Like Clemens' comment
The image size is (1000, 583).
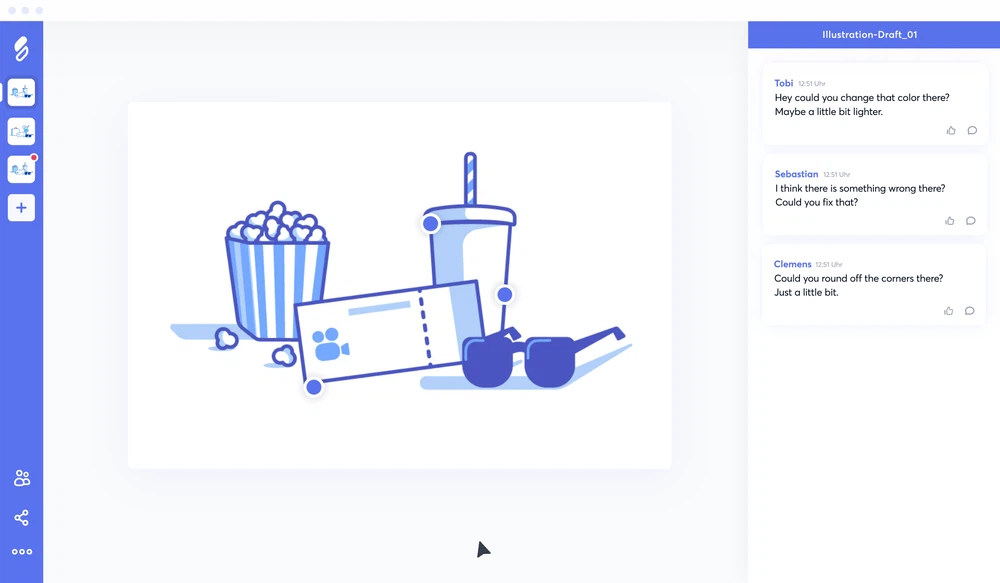(x=948, y=311)
